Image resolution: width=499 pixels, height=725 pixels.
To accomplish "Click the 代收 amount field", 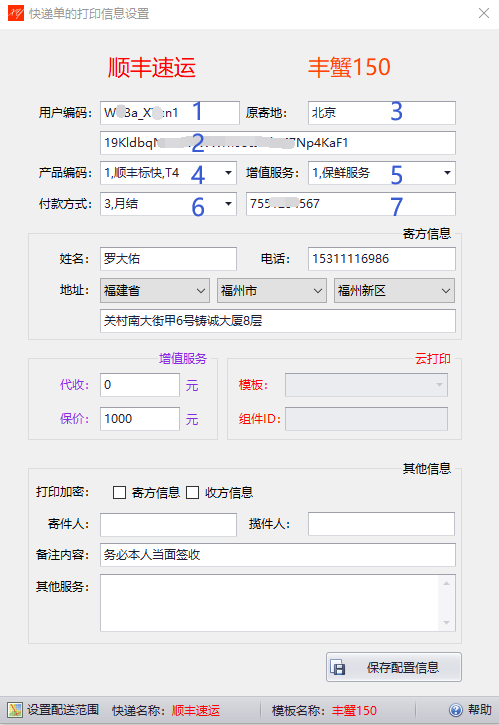I will [140, 385].
